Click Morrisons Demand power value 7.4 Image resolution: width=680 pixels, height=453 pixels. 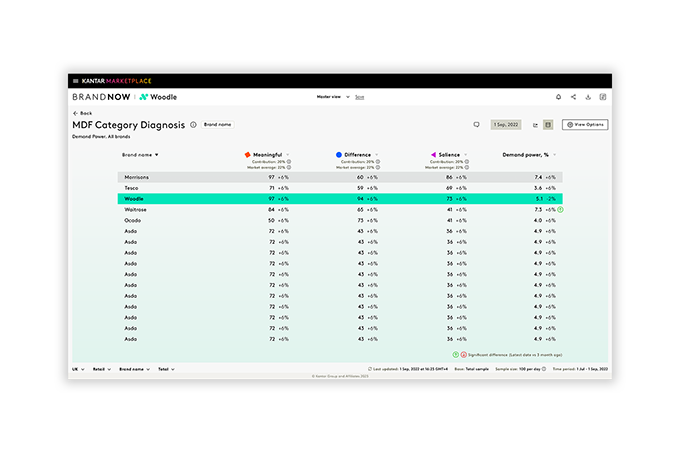coord(538,177)
